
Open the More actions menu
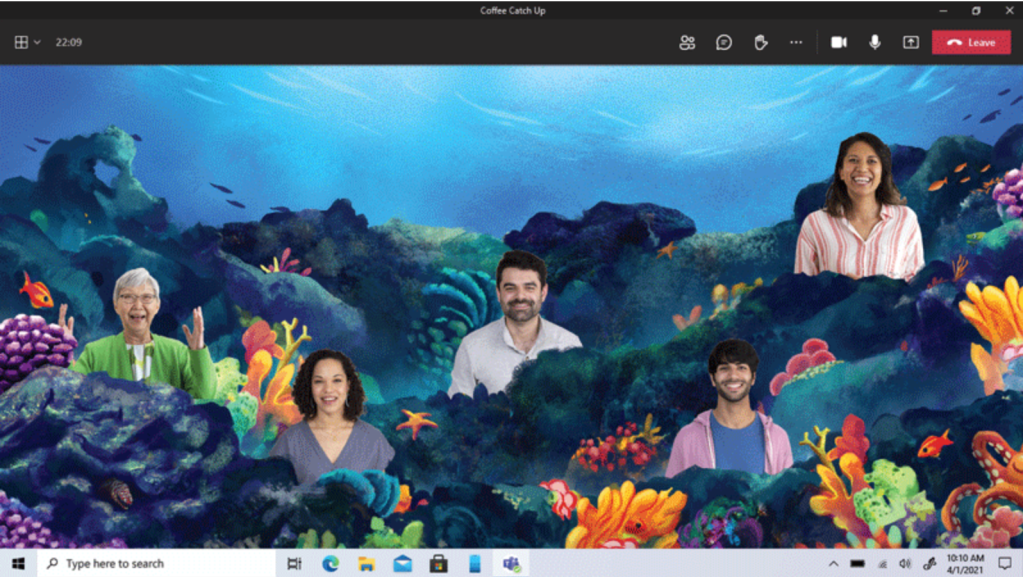click(796, 42)
